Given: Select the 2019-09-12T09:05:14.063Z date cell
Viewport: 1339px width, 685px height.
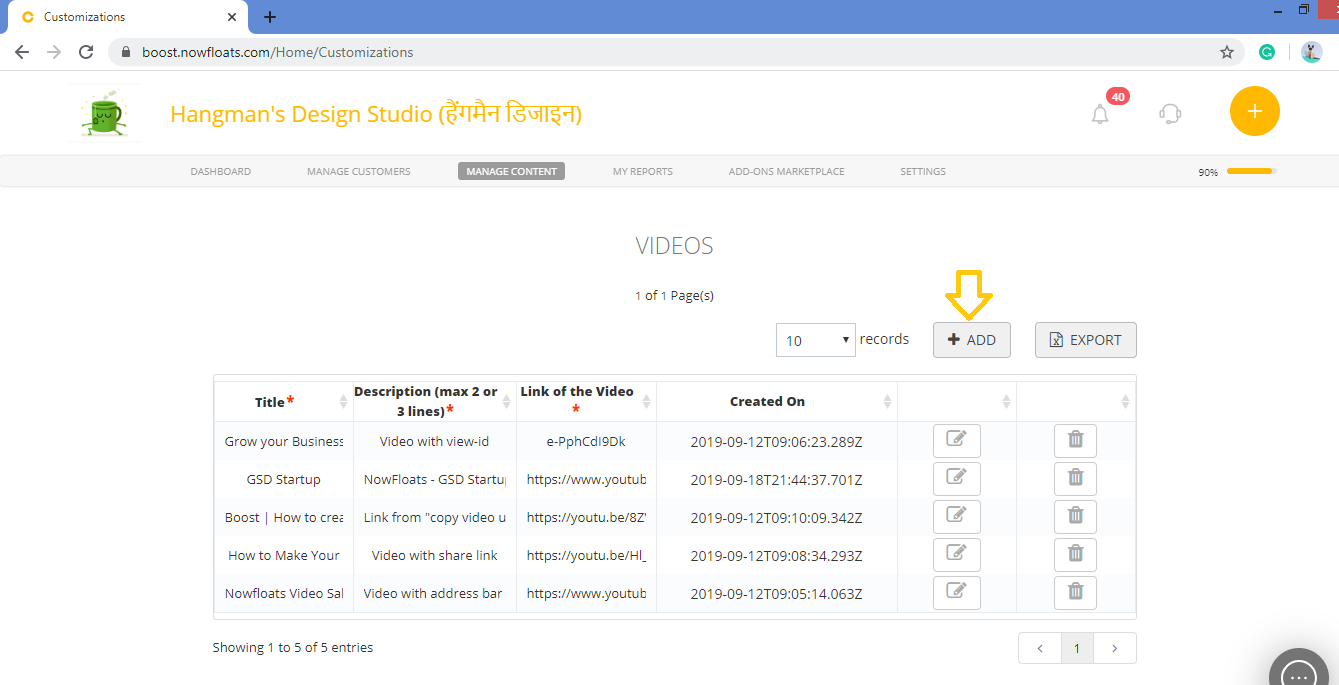Looking at the screenshot, I should pyautogui.click(x=777, y=593).
